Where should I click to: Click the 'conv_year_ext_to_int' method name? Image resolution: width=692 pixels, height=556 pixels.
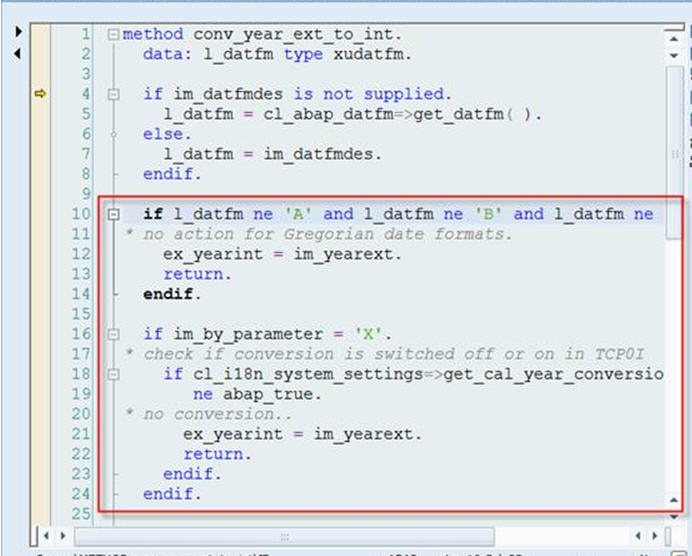pos(293,34)
